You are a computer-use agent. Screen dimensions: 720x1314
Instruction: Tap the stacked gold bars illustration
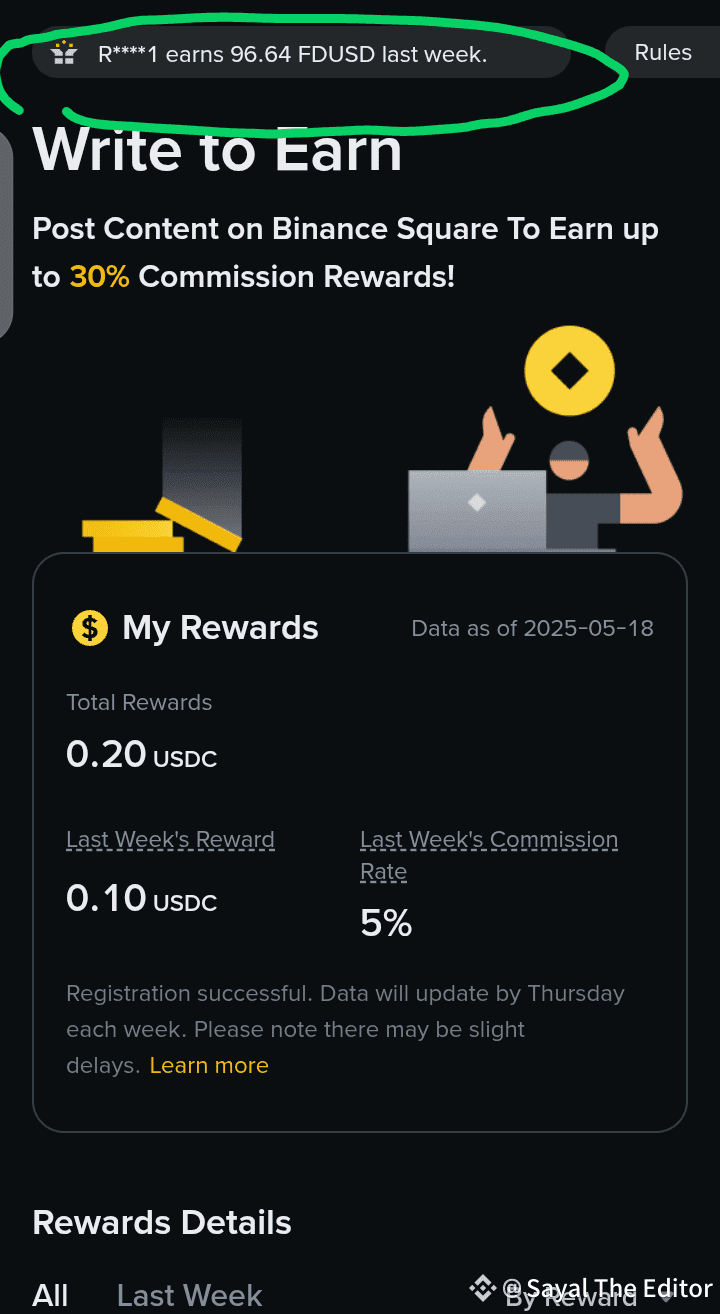click(x=160, y=525)
